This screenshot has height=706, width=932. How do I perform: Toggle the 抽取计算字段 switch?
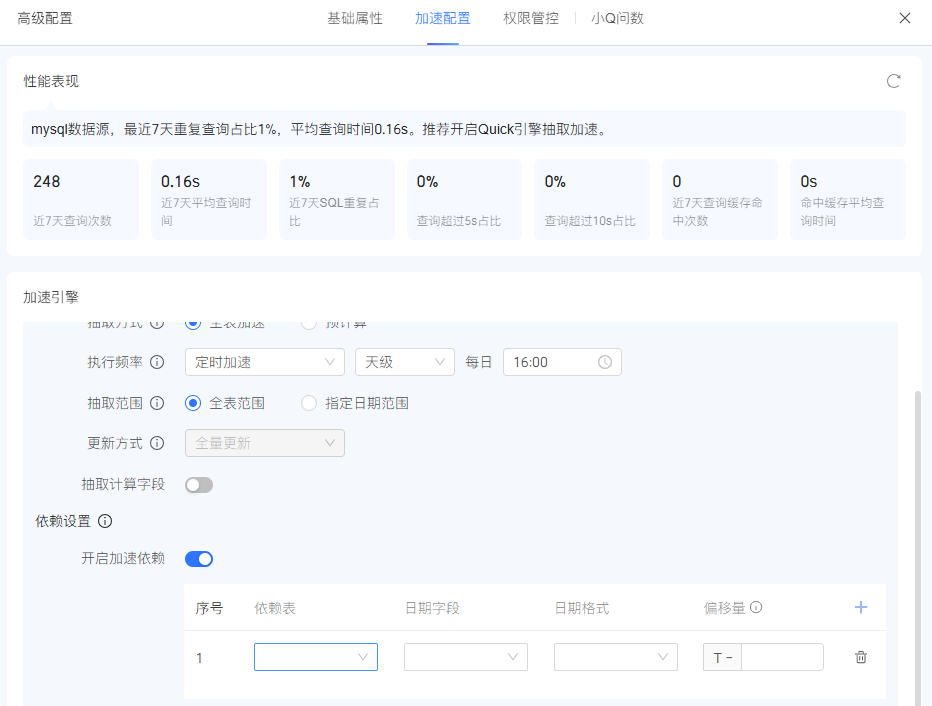(199, 485)
